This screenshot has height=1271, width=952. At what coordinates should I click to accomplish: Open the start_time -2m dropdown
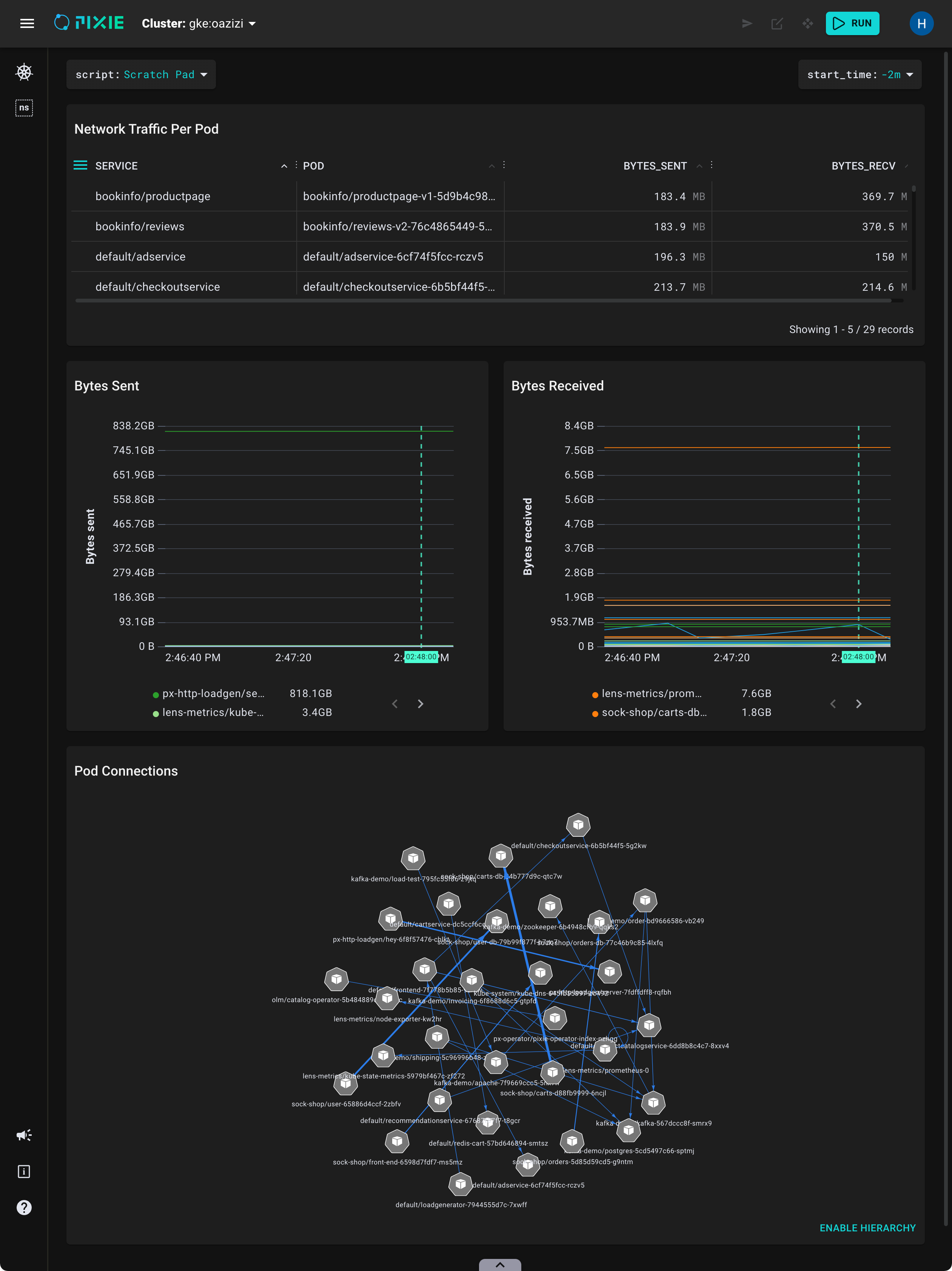(x=860, y=75)
